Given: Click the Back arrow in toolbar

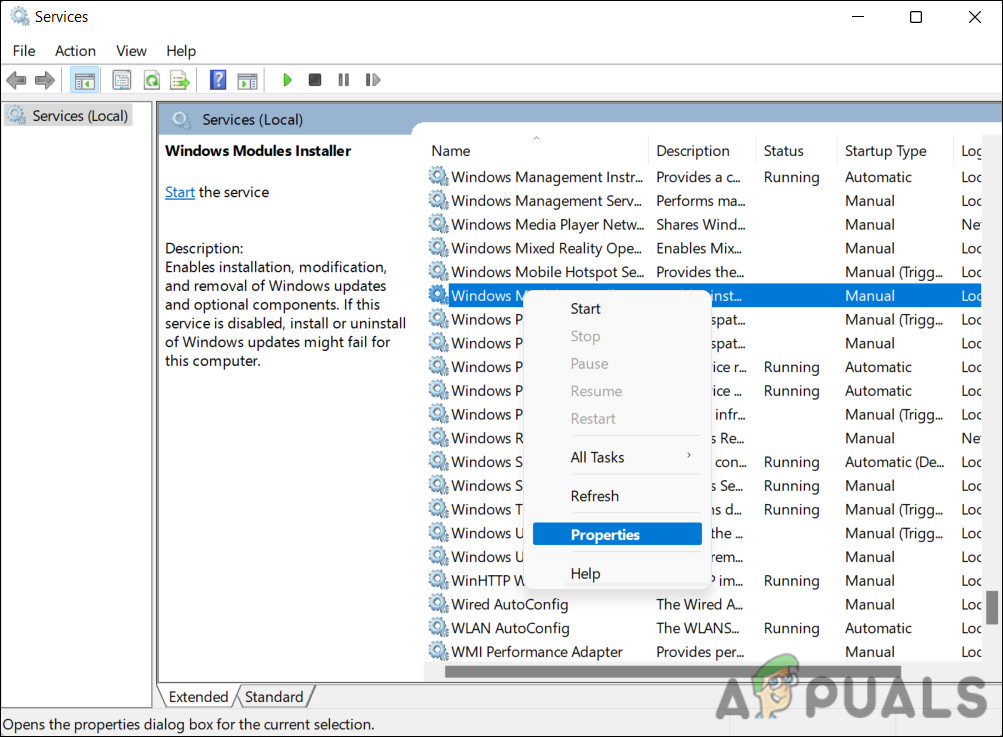Looking at the screenshot, I should pyautogui.click(x=16, y=80).
